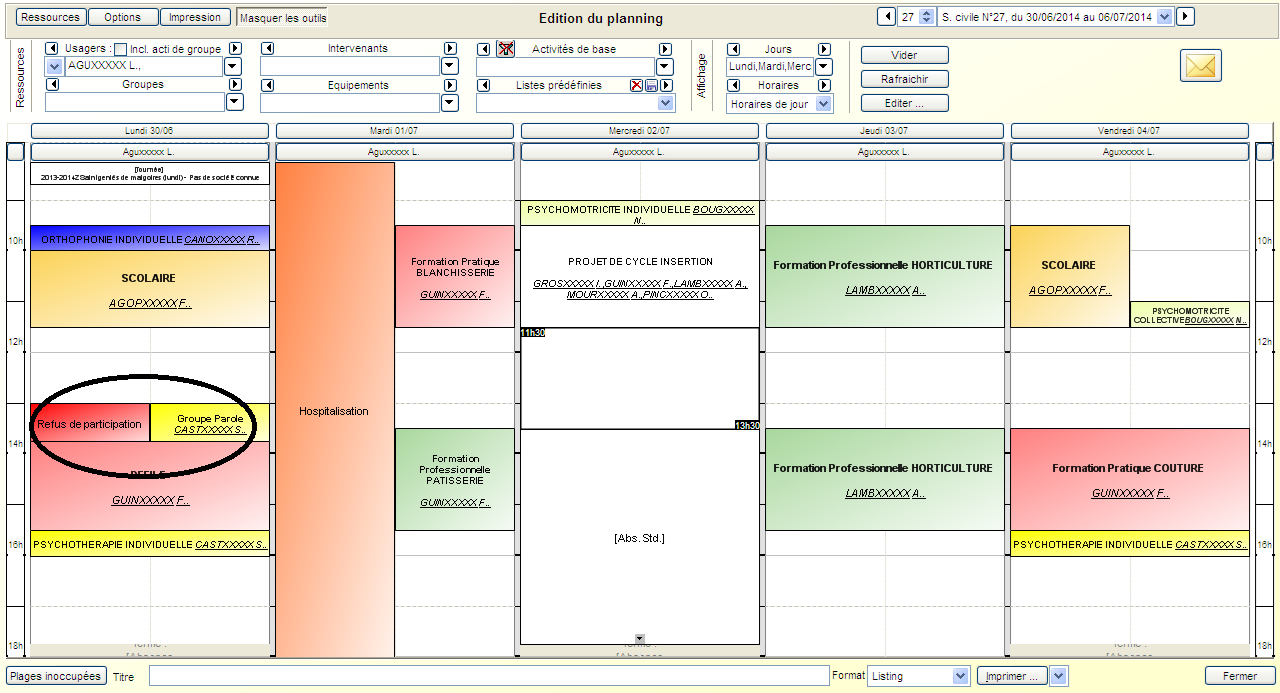Open the Groupes dropdown arrow

[235, 102]
